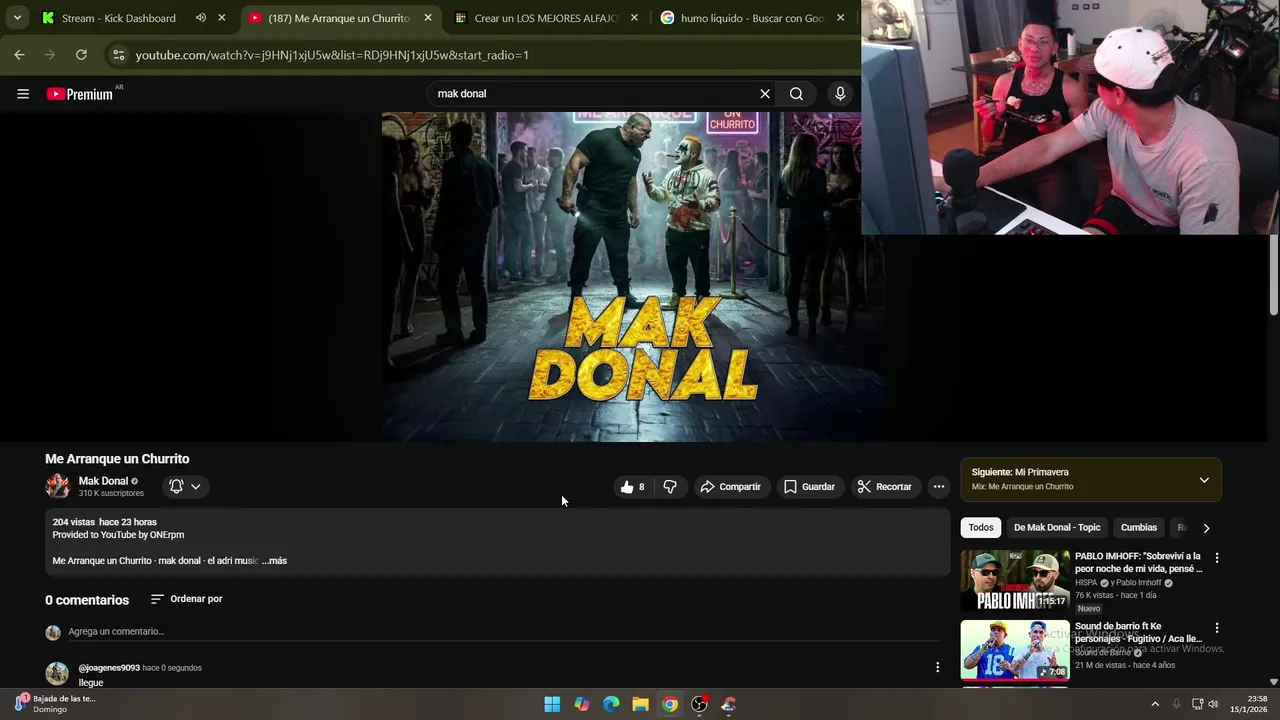This screenshot has width=1280, height=720.
Task: Open volume control in system tray
Action: click(1213, 704)
